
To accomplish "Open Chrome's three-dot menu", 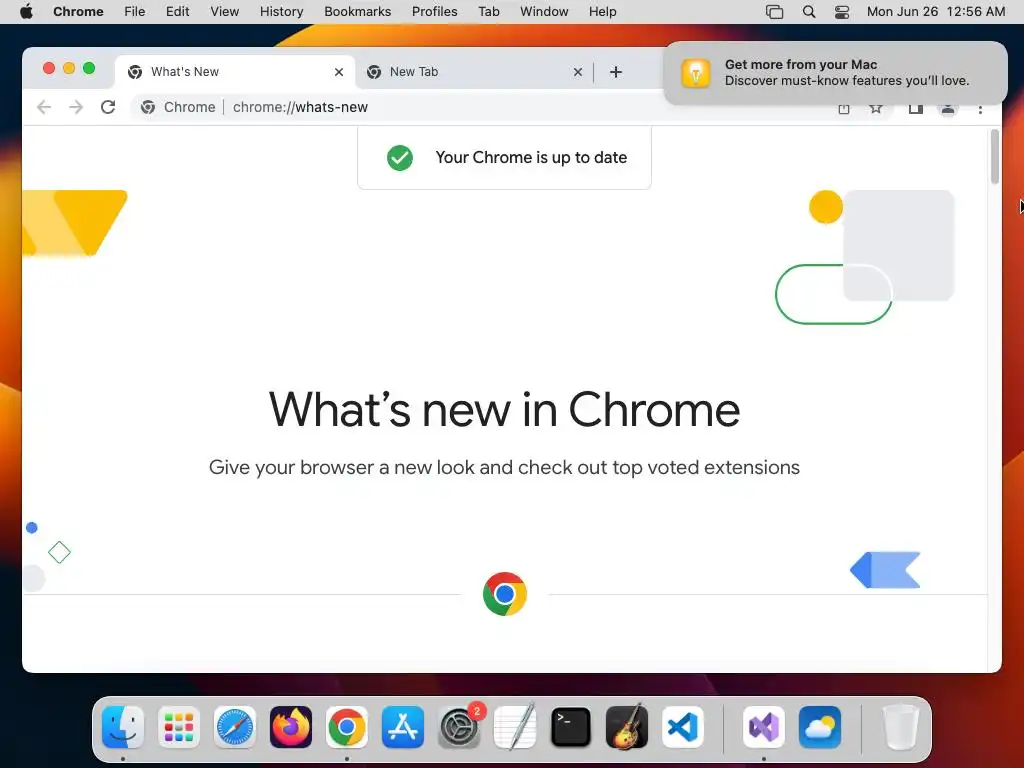I will coord(980,109).
